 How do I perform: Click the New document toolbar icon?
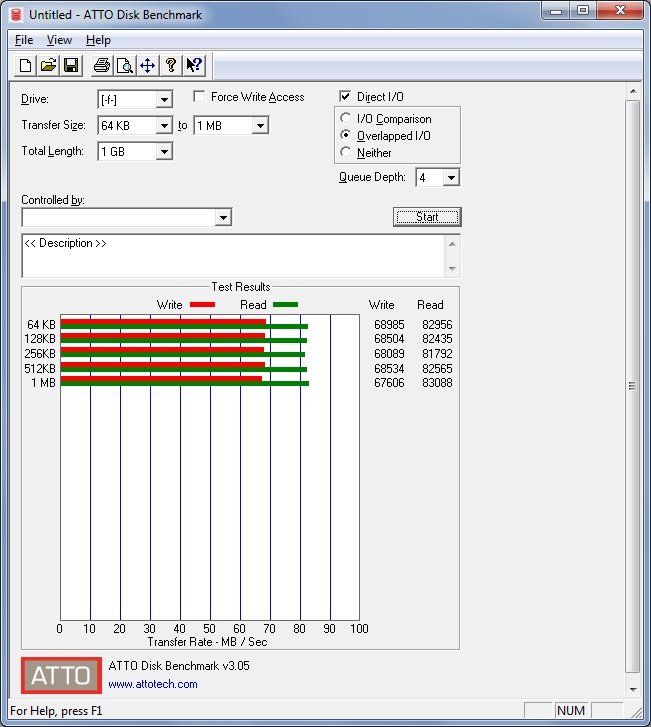(26, 65)
